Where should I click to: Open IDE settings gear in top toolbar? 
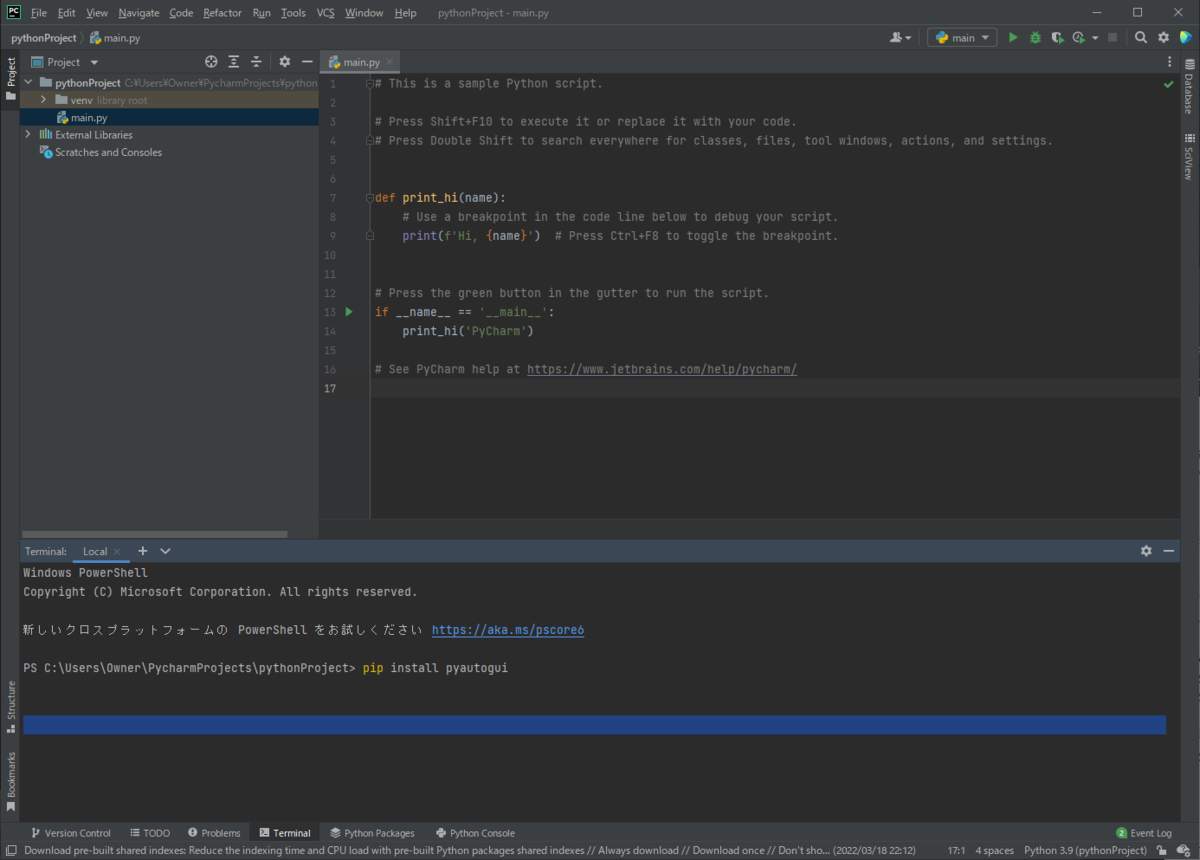tap(1164, 37)
